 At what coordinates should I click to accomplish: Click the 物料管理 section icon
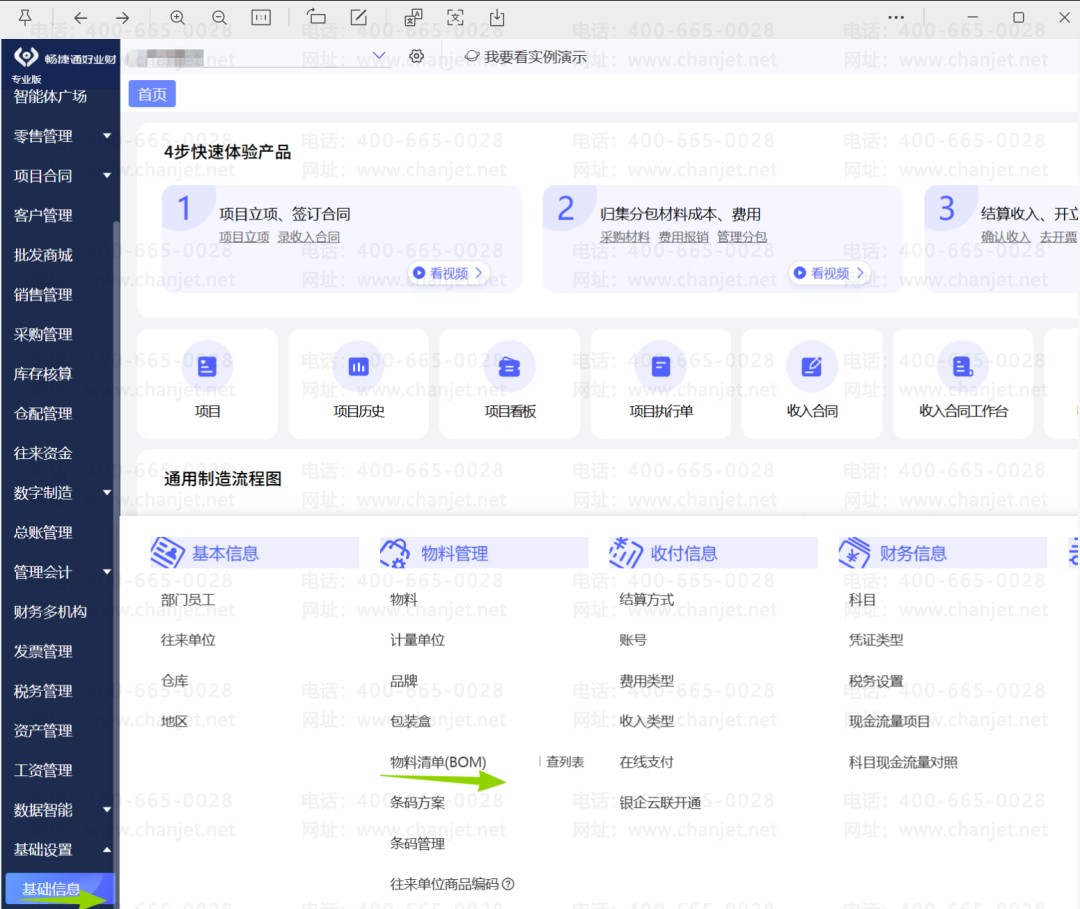click(395, 552)
